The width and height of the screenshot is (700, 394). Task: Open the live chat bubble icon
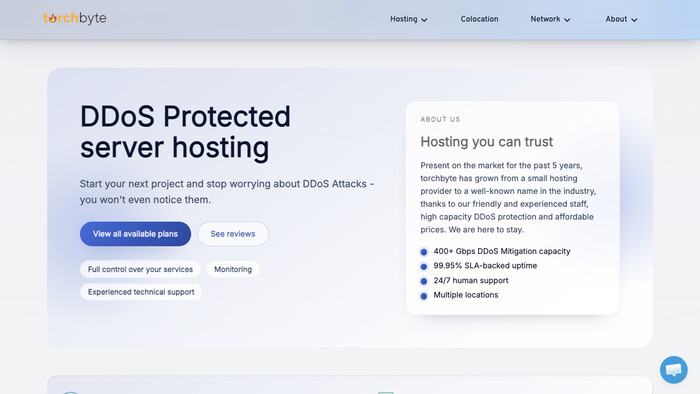[x=674, y=369]
